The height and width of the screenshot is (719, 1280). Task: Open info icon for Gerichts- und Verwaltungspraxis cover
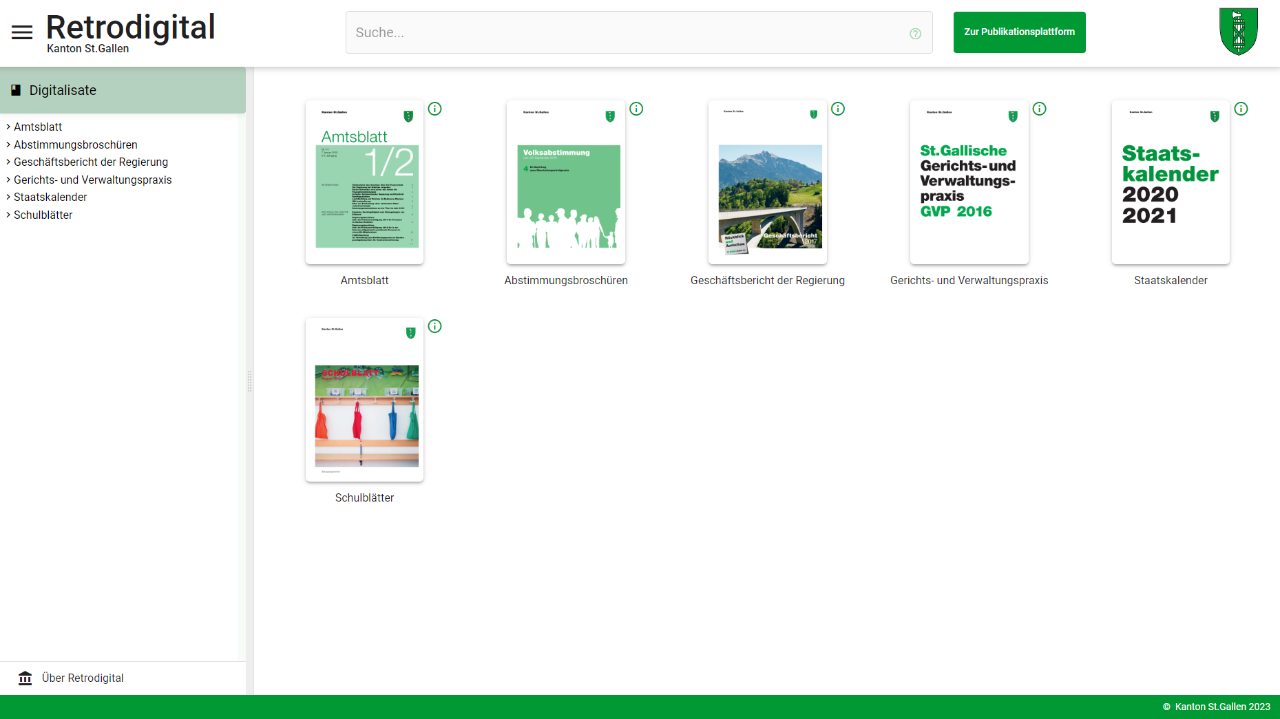[1039, 109]
